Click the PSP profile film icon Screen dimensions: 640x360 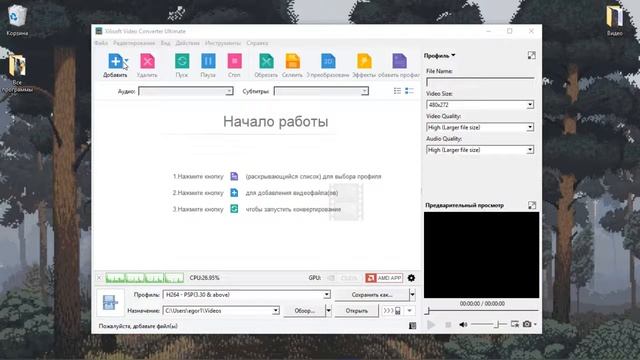pos(110,302)
